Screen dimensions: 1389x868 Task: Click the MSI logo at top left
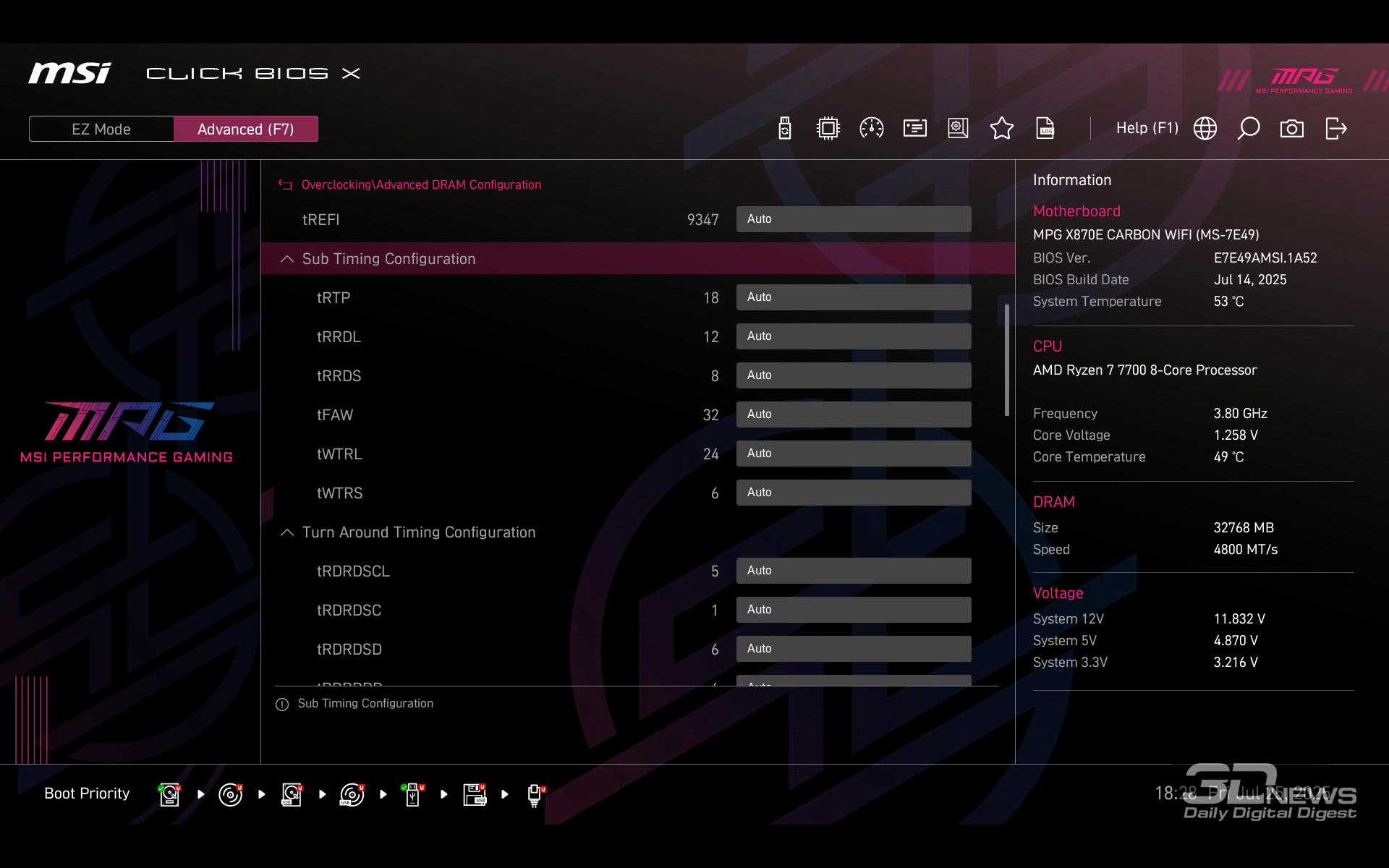(x=69, y=73)
